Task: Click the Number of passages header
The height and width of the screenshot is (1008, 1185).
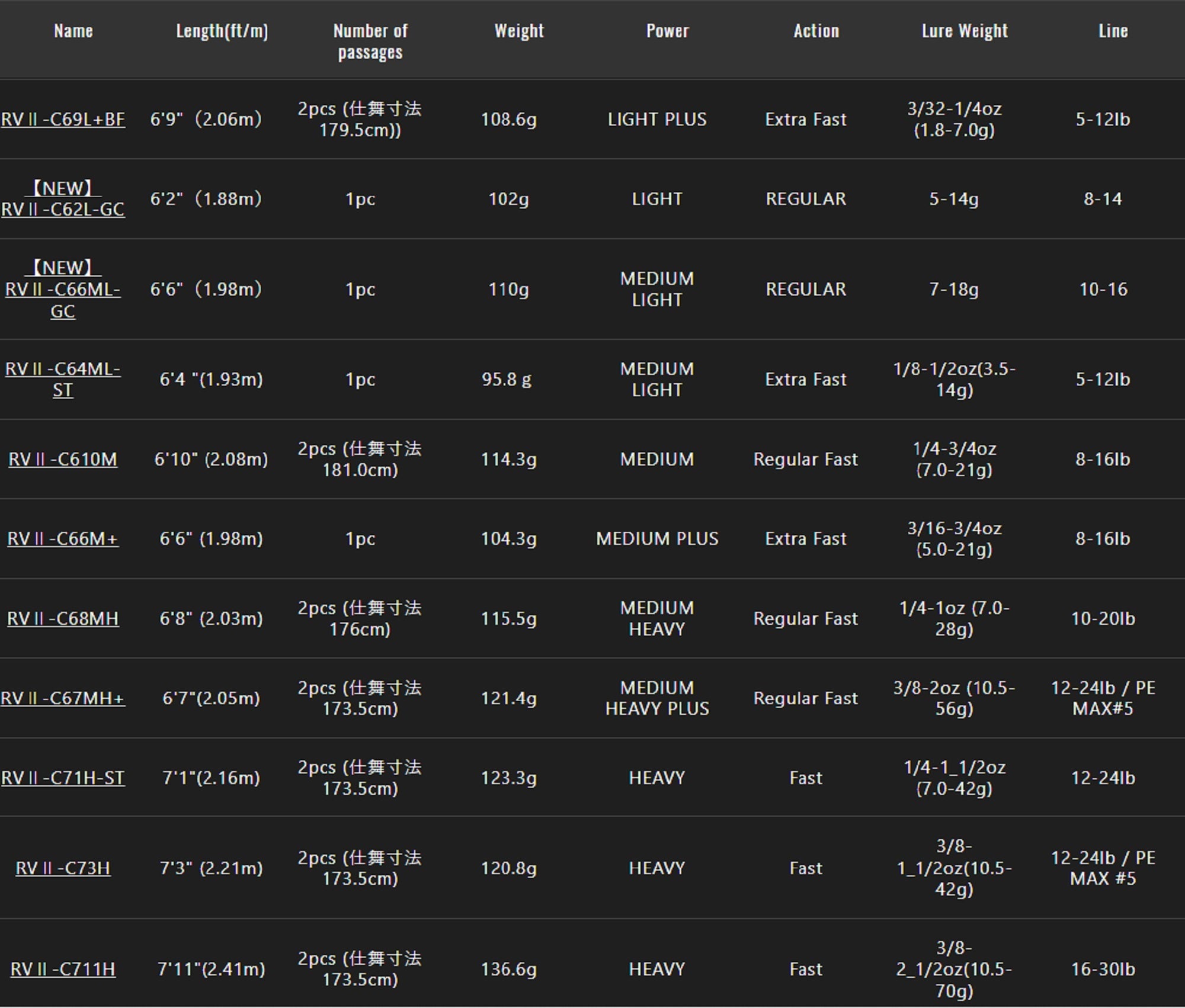Action: pos(370,41)
